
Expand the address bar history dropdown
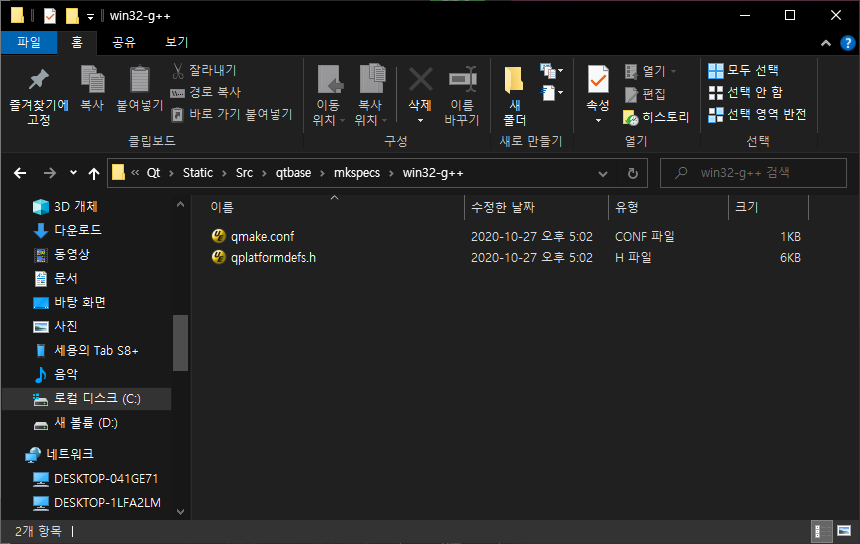coord(603,173)
